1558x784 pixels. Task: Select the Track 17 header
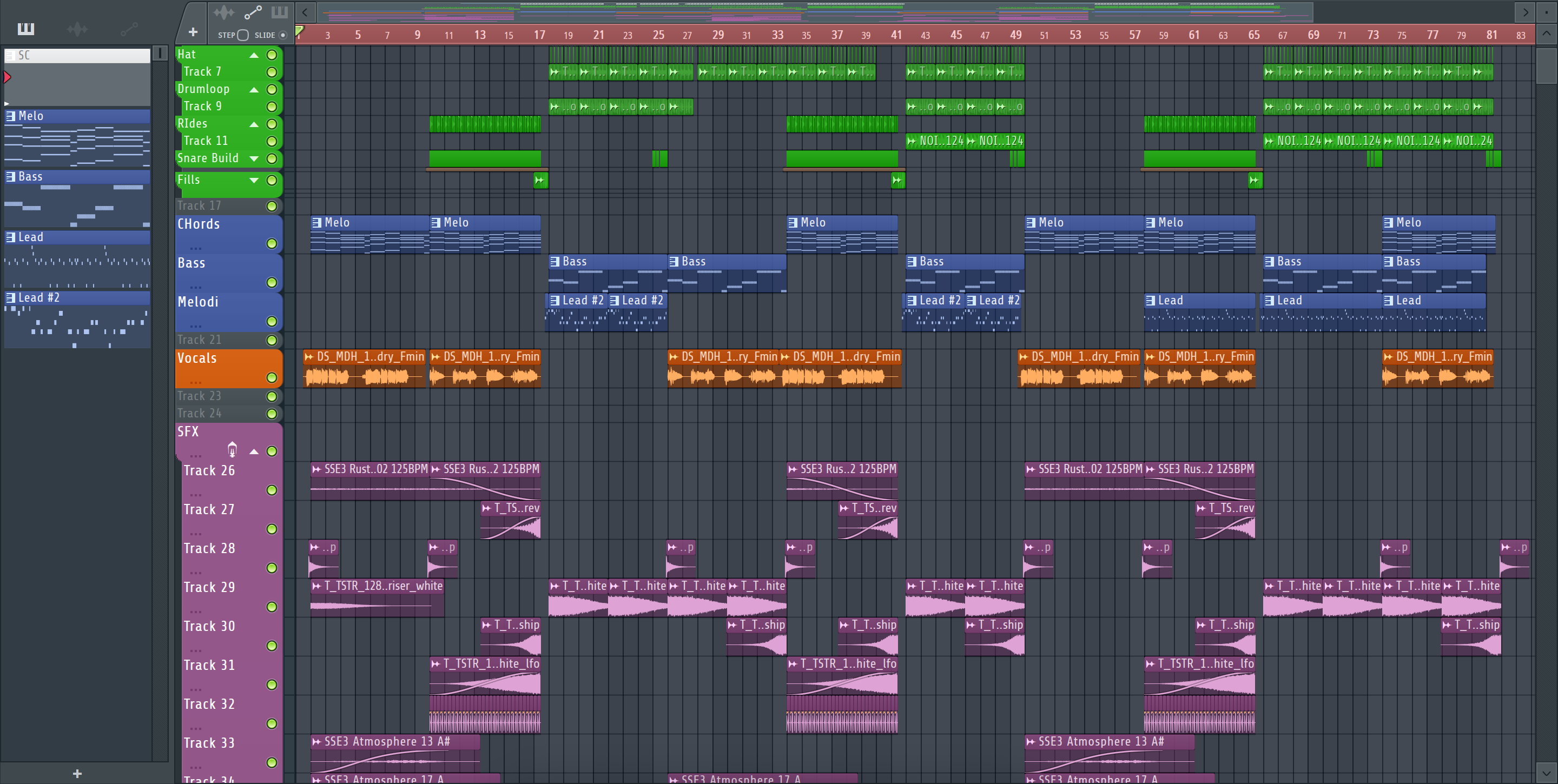point(229,206)
